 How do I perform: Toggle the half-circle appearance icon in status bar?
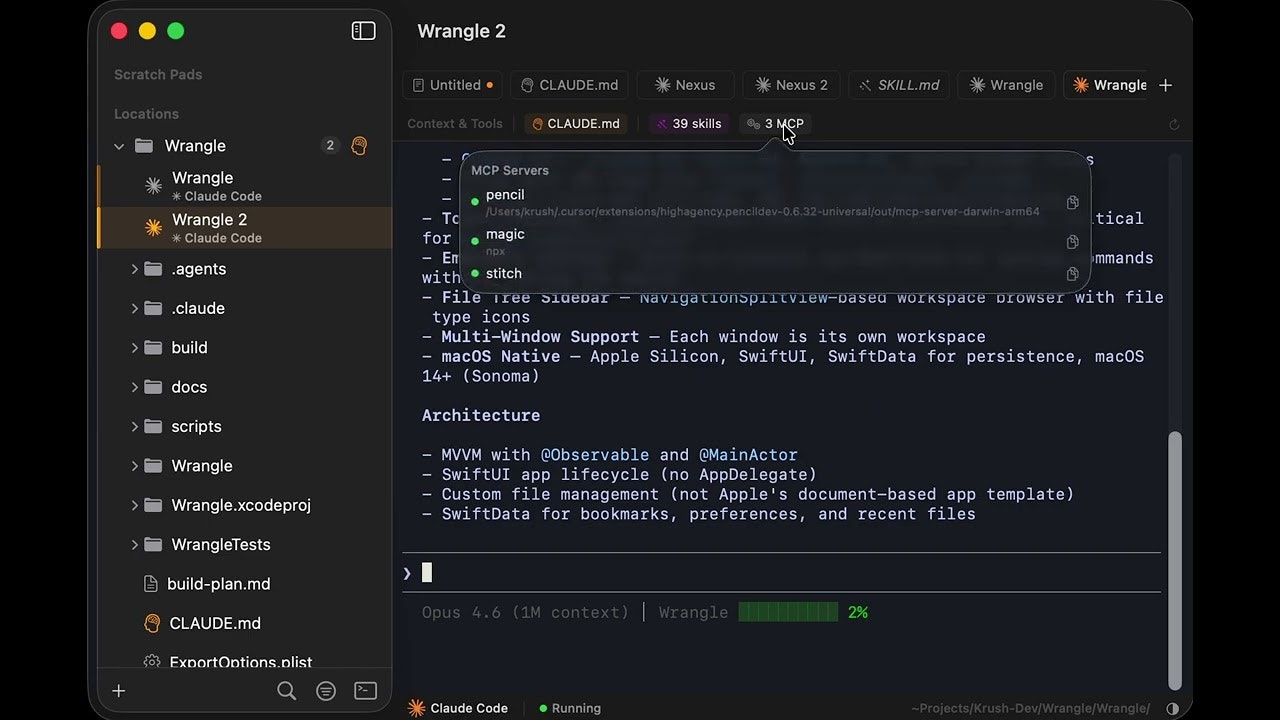pyautogui.click(x=1172, y=708)
